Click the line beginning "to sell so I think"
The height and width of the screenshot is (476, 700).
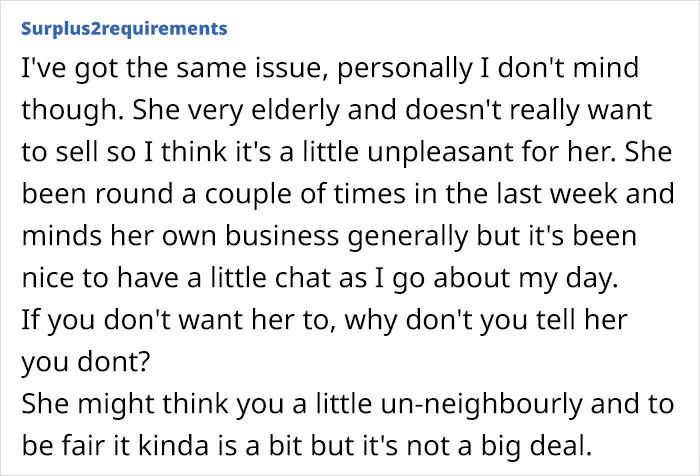click(x=346, y=152)
